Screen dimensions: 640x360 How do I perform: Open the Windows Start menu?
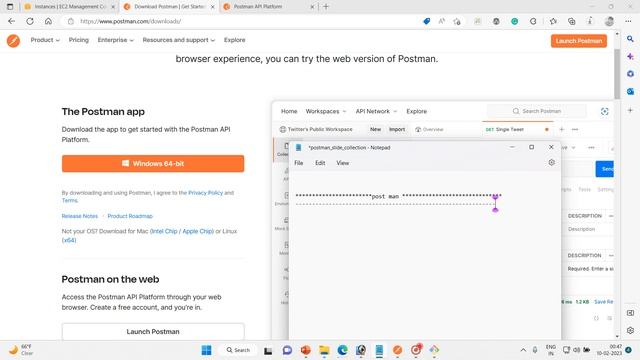[x=207, y=350]
